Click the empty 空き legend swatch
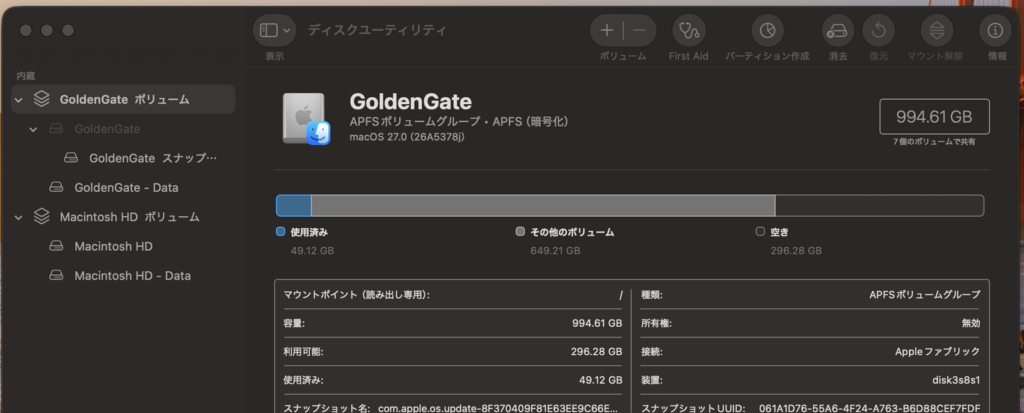 tap(760, 231)
